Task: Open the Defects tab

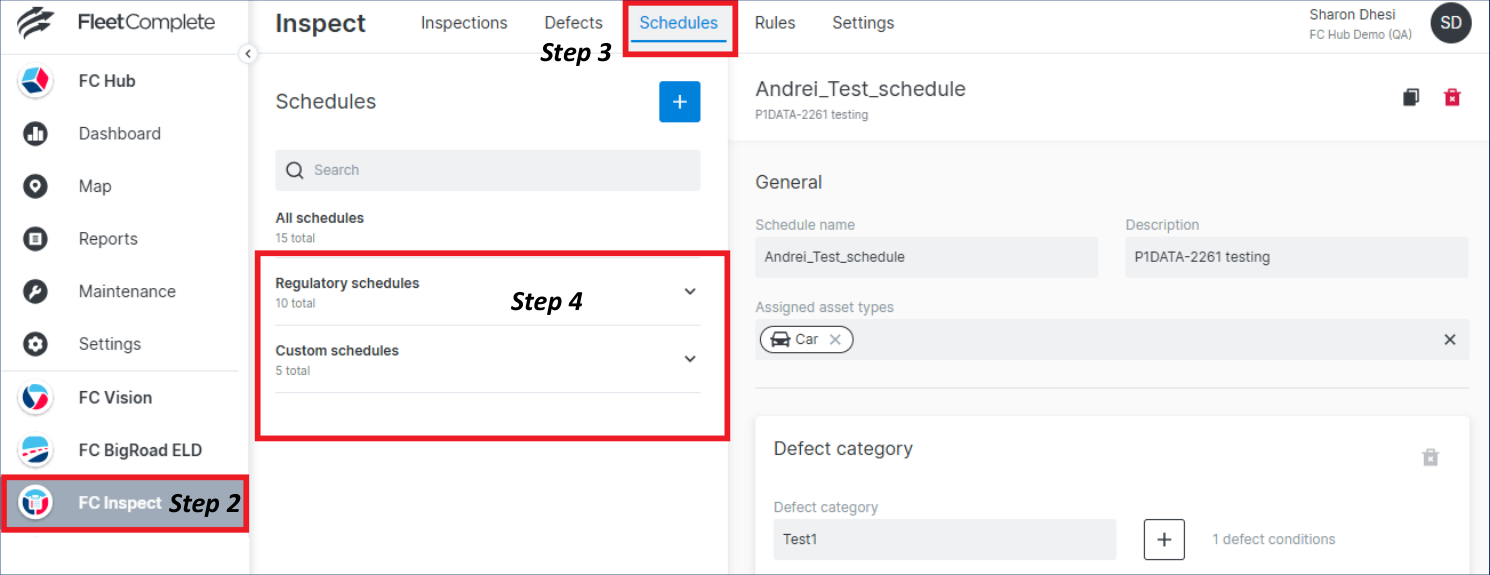Action: [574, 23]
